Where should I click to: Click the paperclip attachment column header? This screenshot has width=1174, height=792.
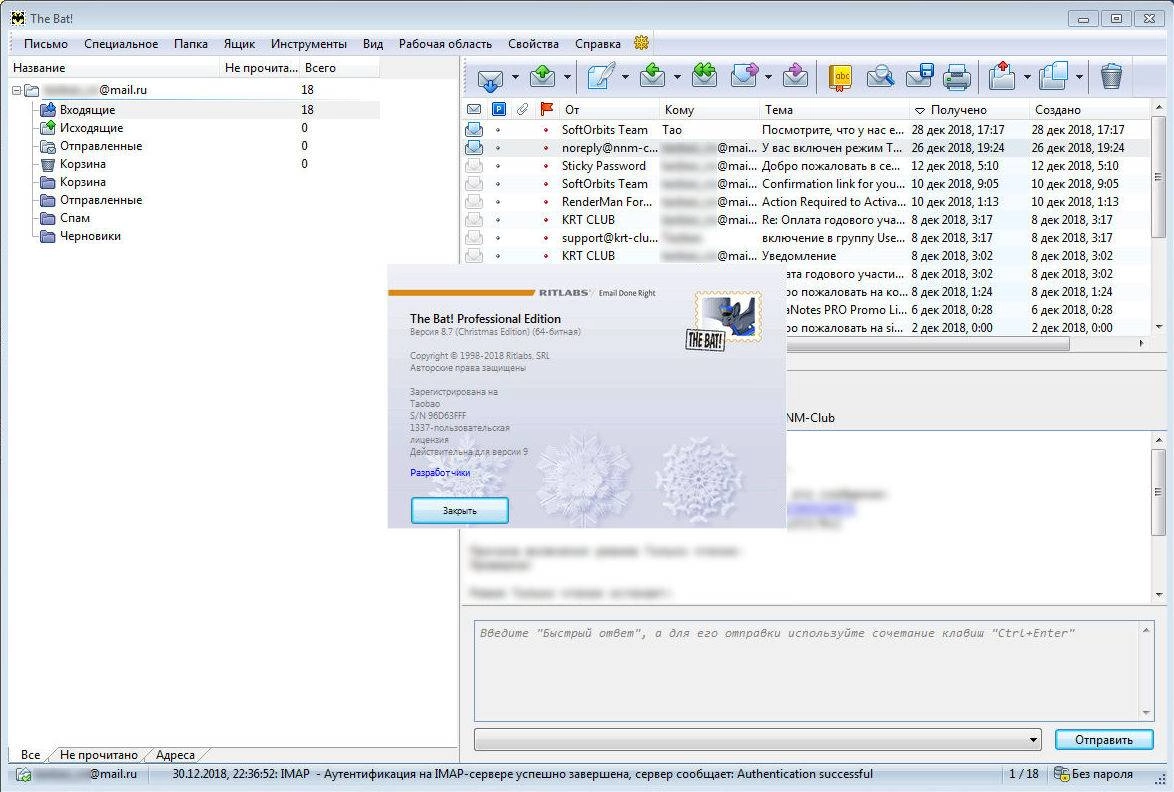(523, 109)
